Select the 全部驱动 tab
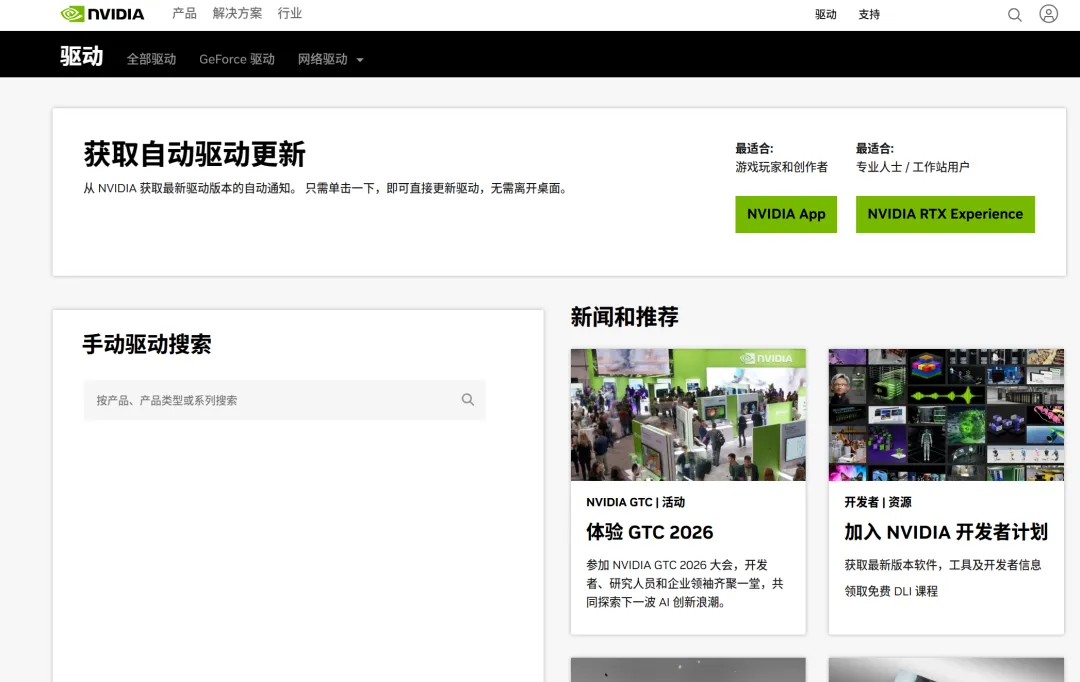Screen dimensions: 1080x682 tap(152, 59)
